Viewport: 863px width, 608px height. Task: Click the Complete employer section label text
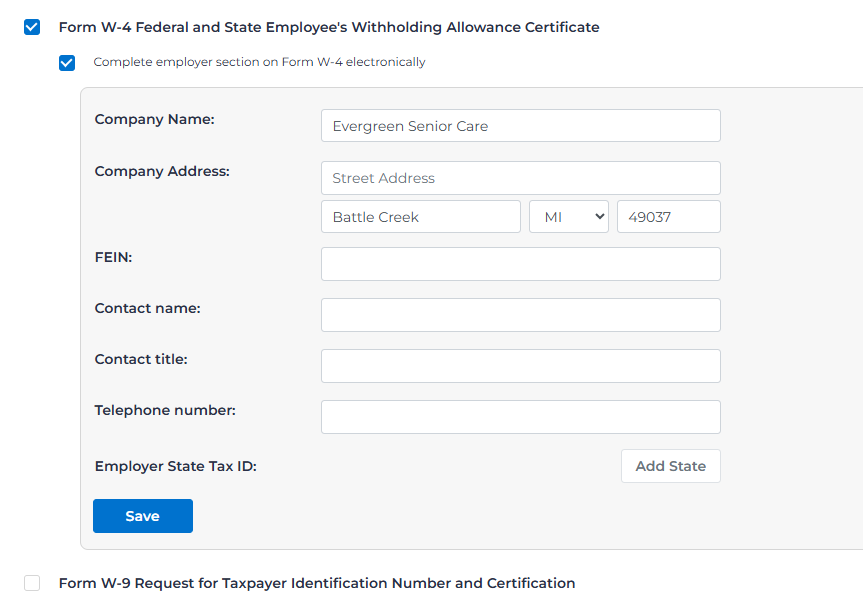259,62
